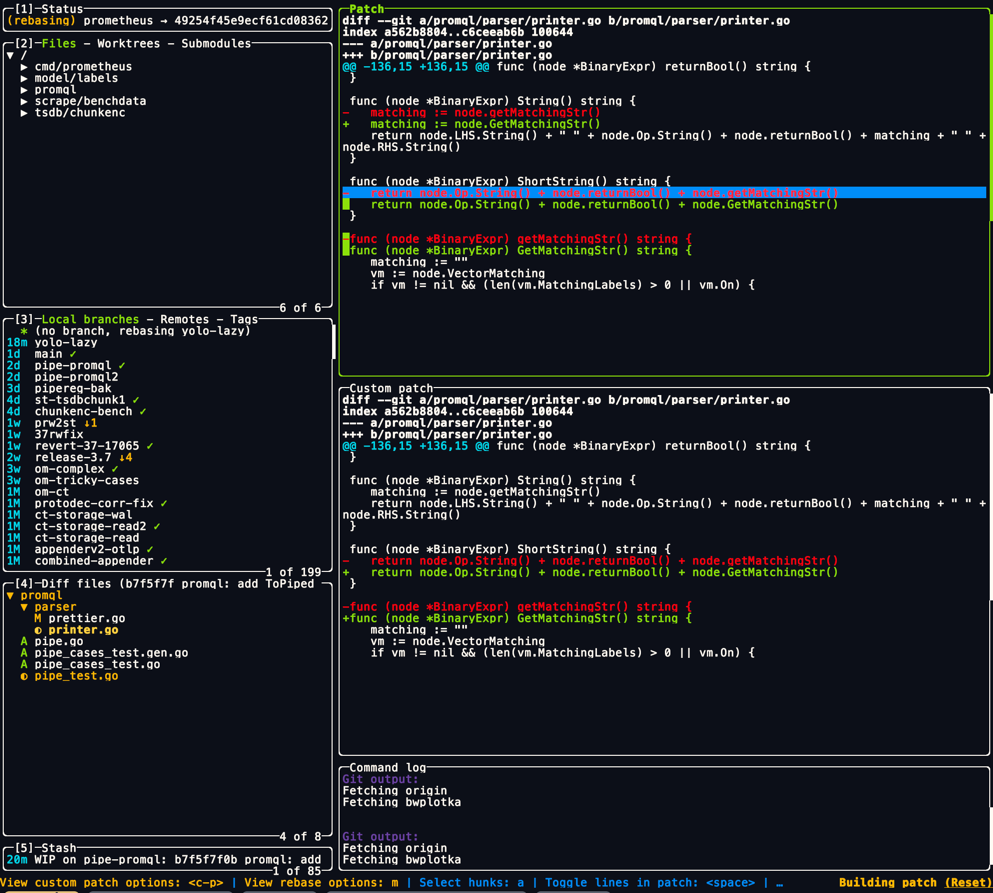Click the asterisk icon marking the rebasing branch
The height and width of the screenshot is (893, 993).
pyautogui.click(x=26, y=330)
